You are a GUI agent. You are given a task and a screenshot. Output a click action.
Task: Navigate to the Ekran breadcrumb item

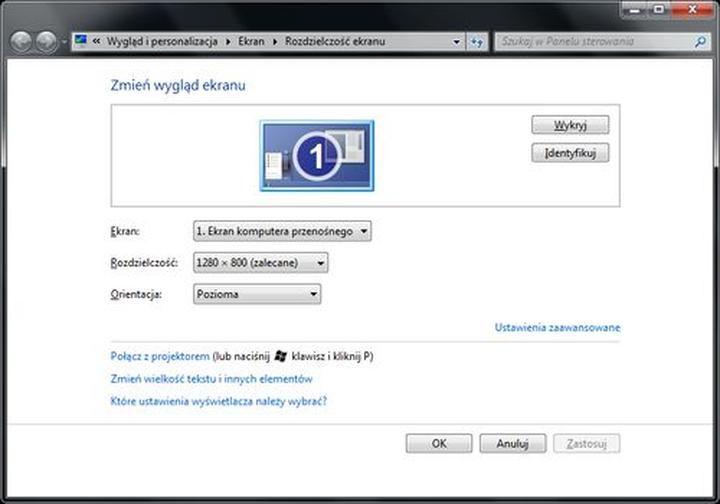[252, 42]
